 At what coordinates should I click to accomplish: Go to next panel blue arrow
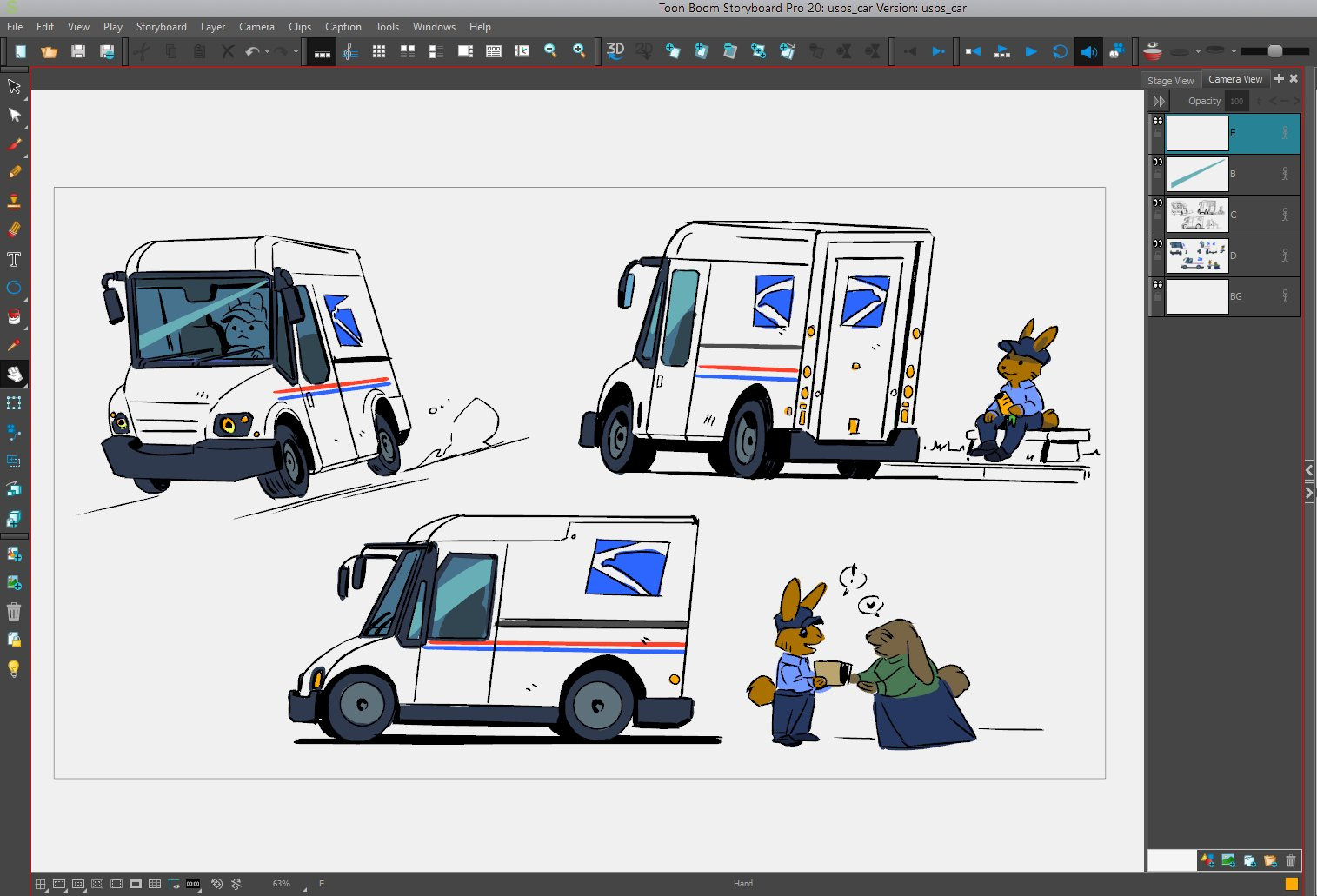[938, 51]
